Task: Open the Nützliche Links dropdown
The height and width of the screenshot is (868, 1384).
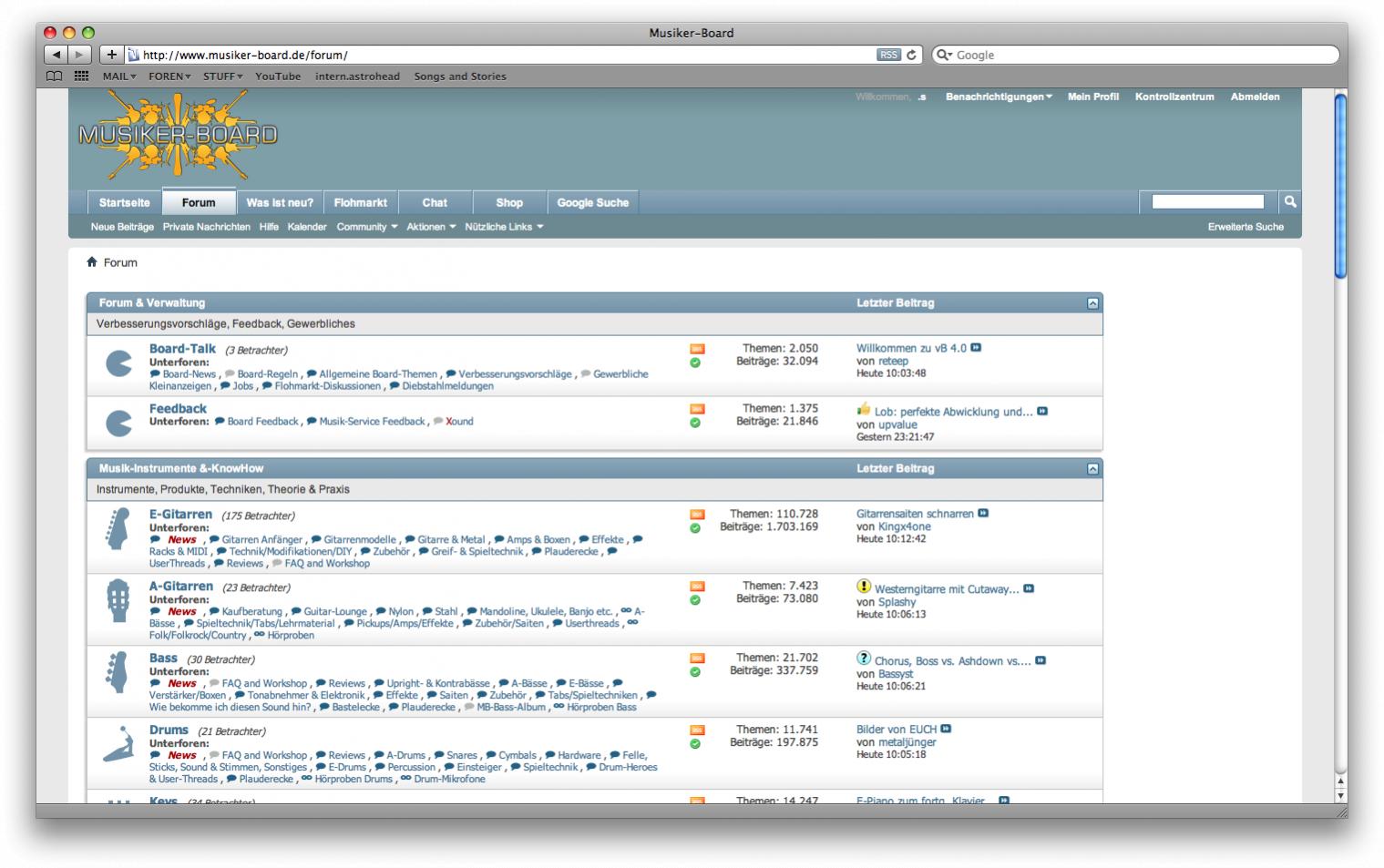Action: [504, 227]
